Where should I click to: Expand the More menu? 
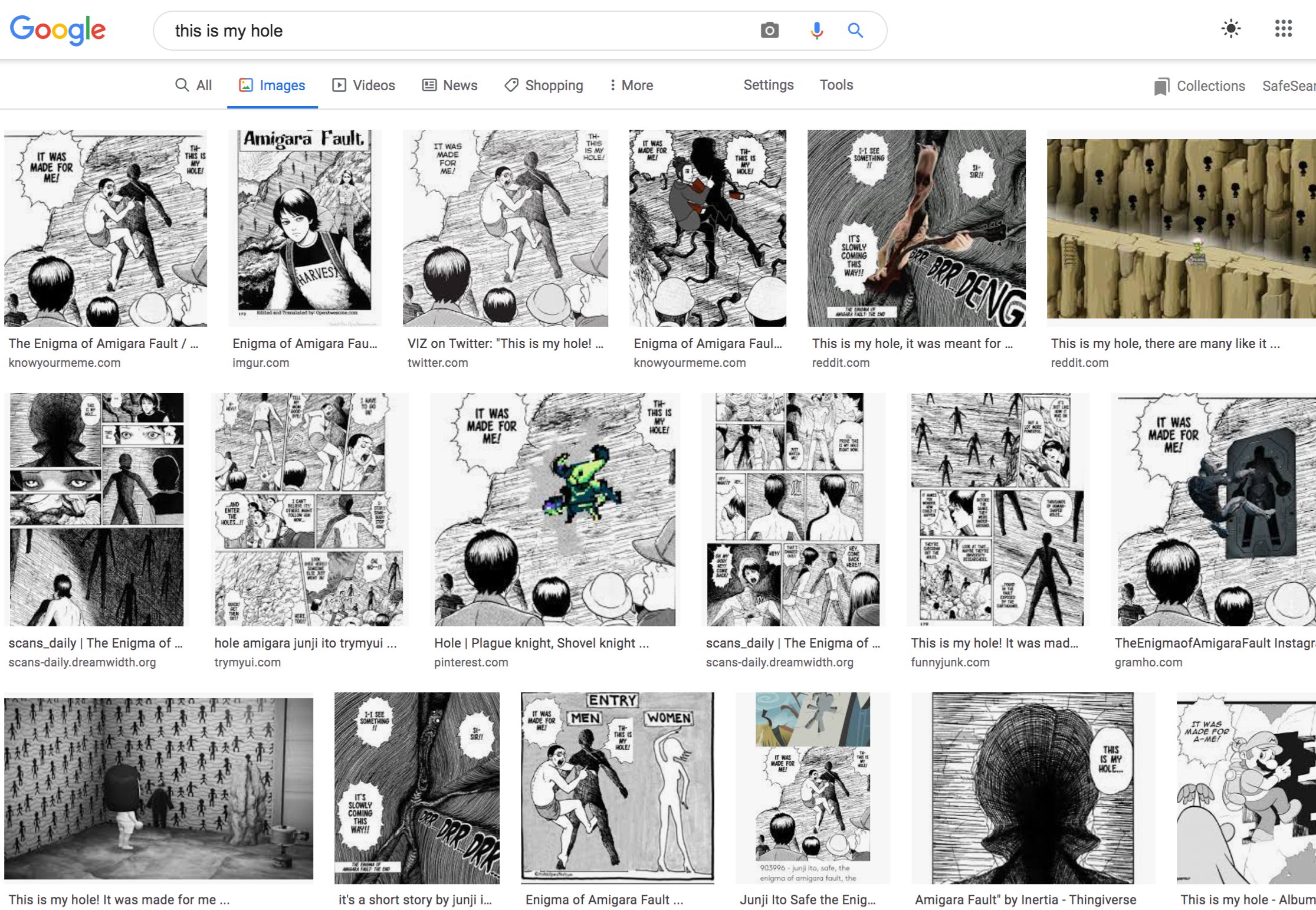pos(631,85)
